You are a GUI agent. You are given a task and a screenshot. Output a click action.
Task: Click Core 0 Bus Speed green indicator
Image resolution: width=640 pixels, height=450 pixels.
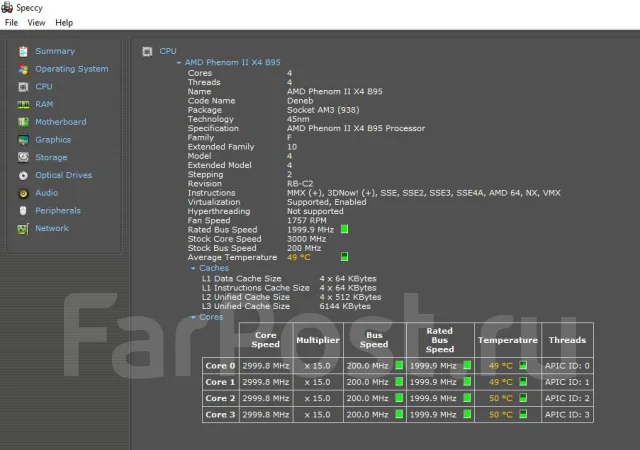point(399,365)
